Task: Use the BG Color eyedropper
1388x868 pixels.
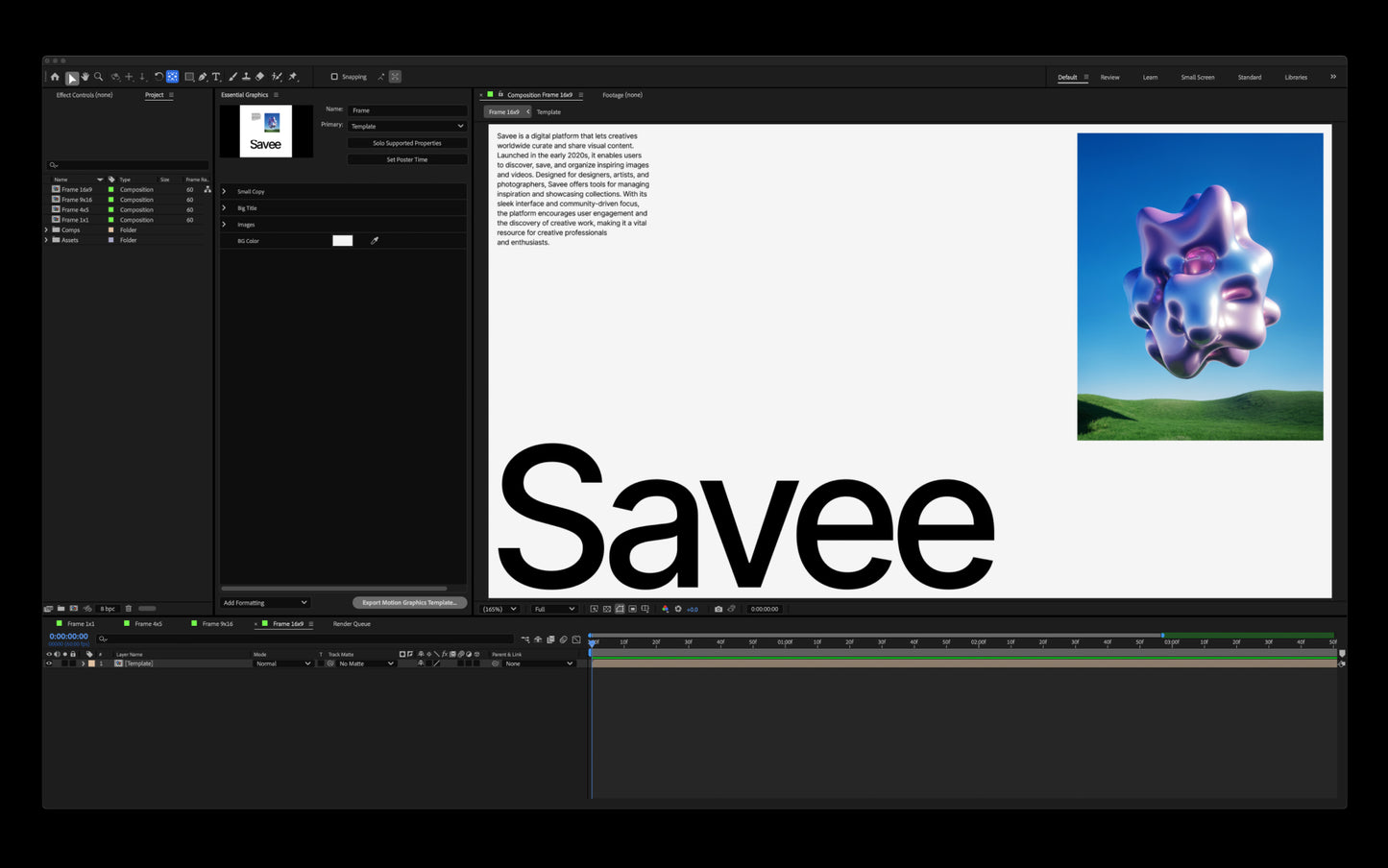Action: (x=375, y=241)
